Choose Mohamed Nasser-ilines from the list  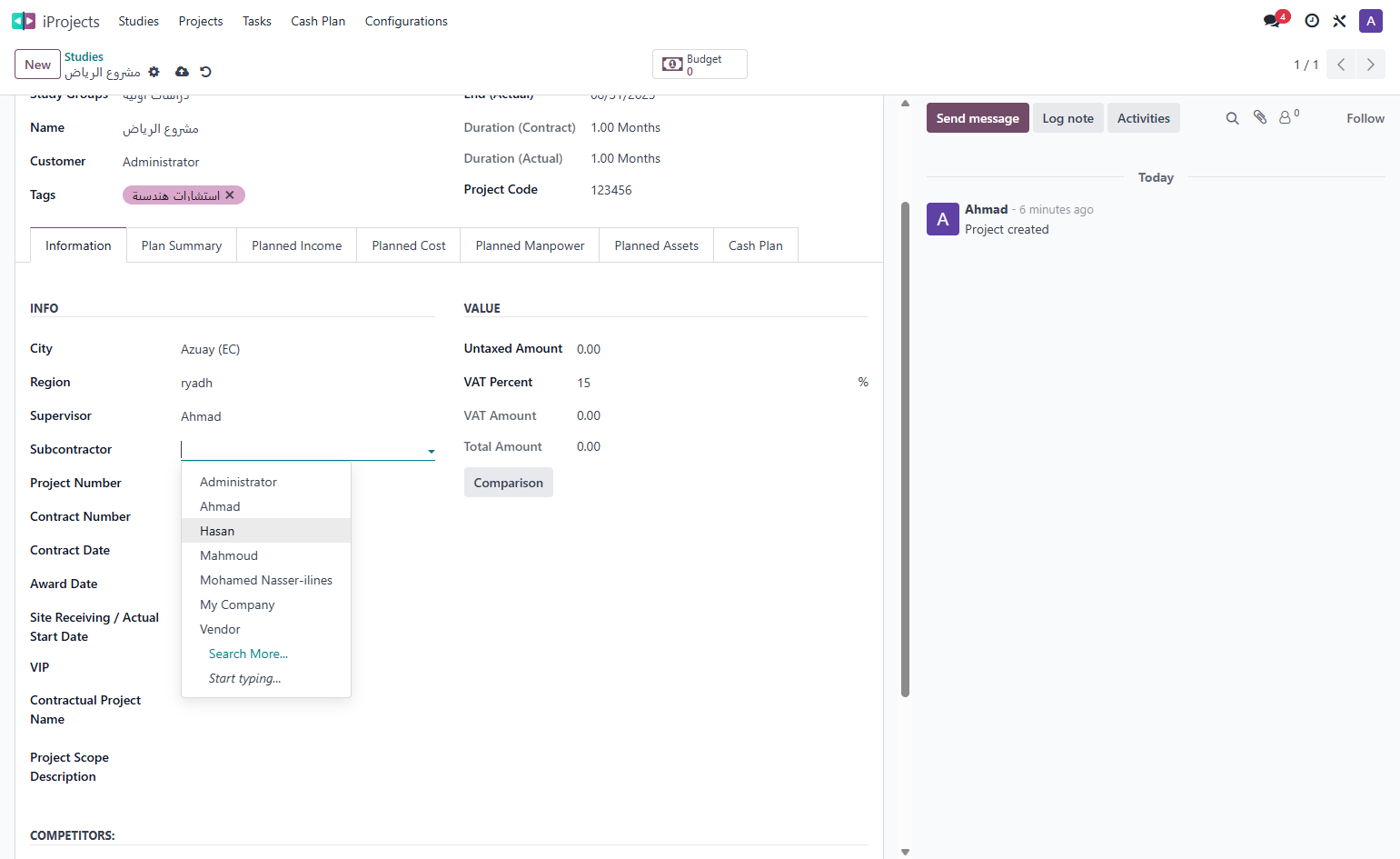point(266,580)
